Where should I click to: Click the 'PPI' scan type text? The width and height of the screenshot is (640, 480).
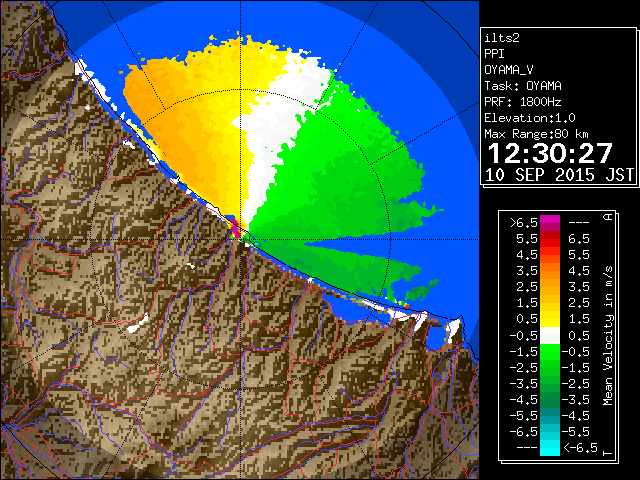(494, 54)
